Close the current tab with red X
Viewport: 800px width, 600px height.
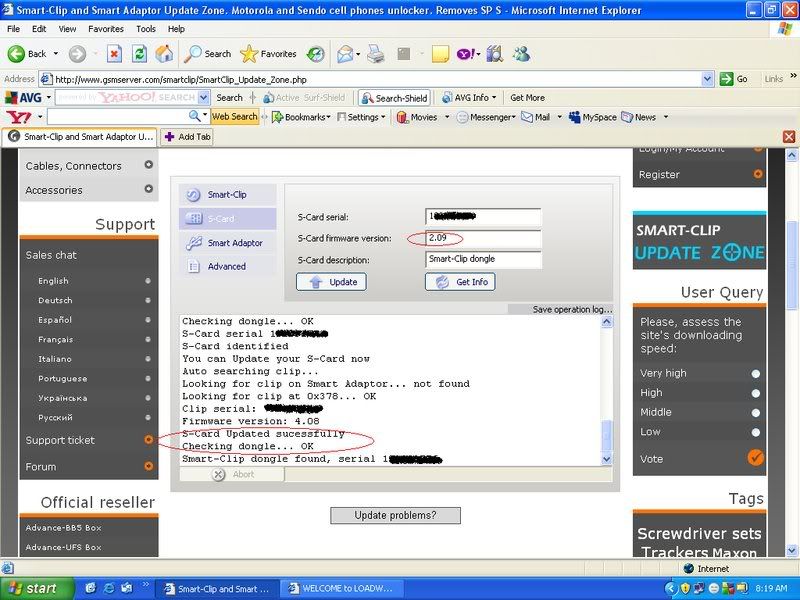pyautogui.click(x=789, y=137)
